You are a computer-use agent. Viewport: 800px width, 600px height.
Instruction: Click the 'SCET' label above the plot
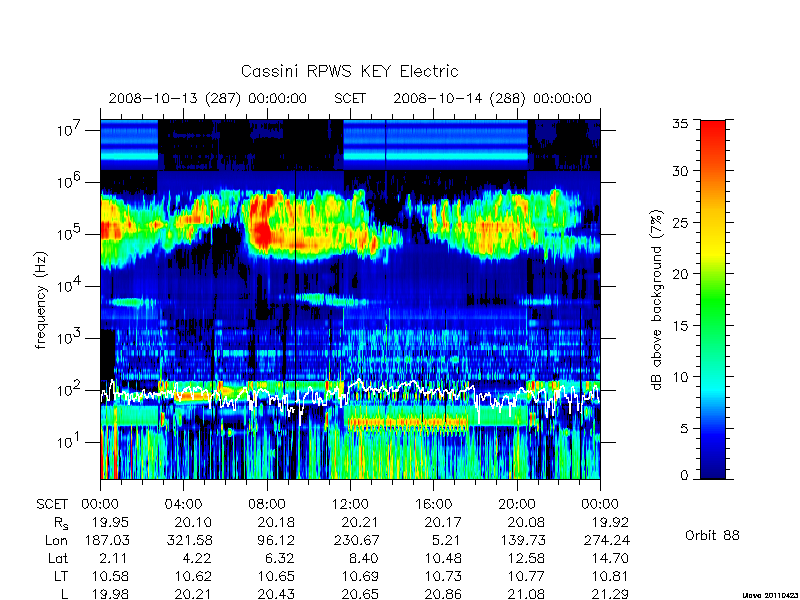pos(350,98)
